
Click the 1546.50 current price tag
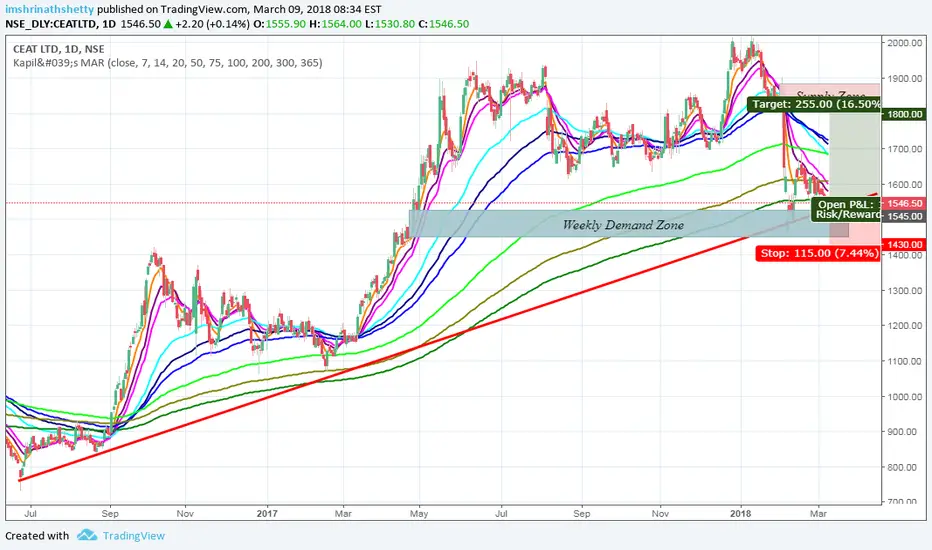[905, 203]
